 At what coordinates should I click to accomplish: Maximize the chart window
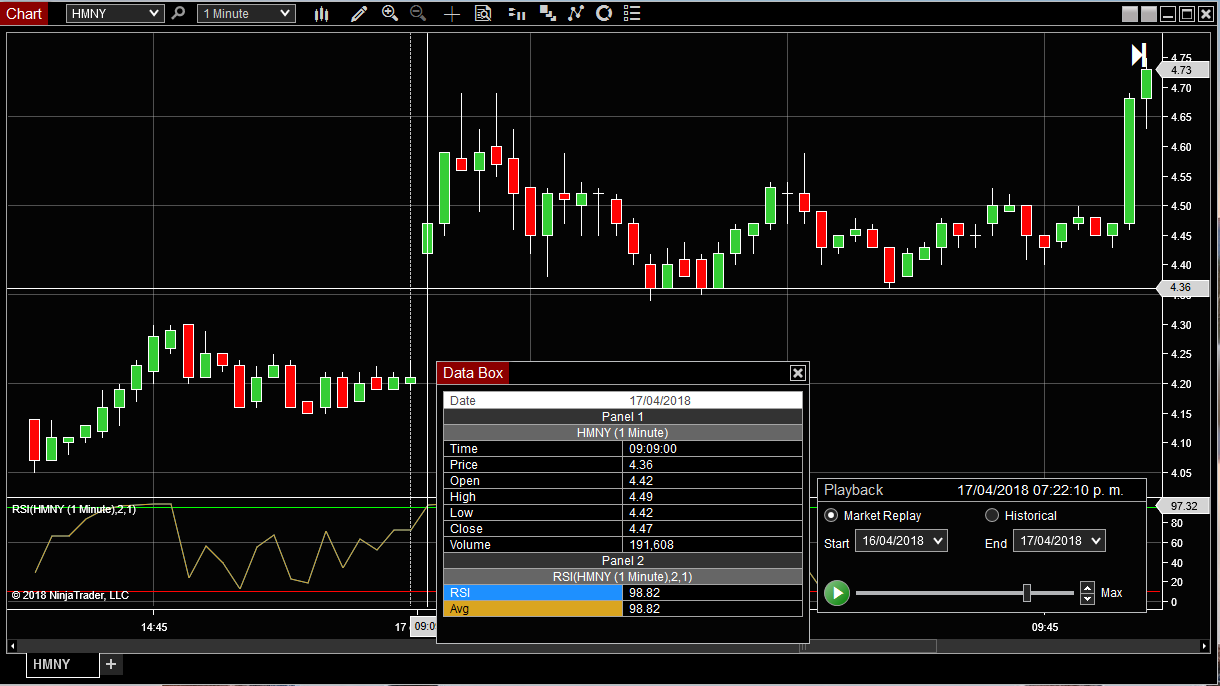tap(1187, 14)
